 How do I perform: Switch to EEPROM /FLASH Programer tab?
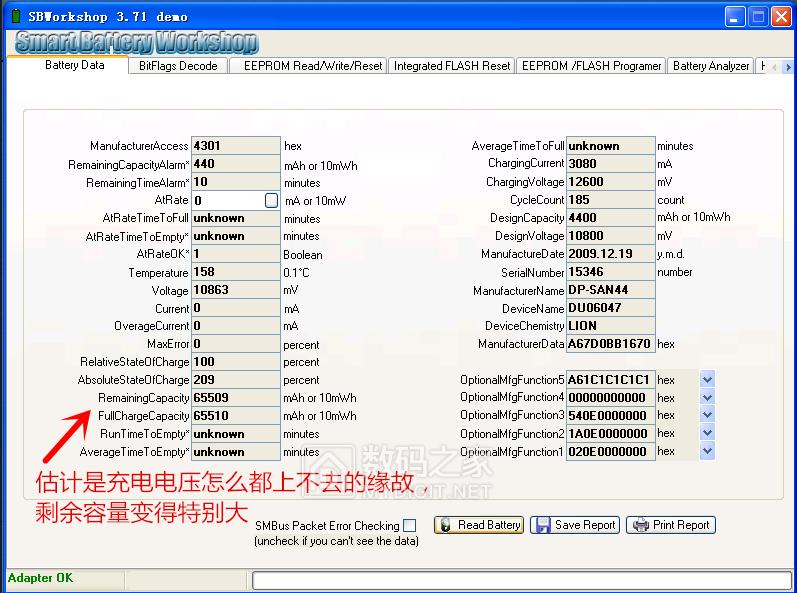pos(591,66)
